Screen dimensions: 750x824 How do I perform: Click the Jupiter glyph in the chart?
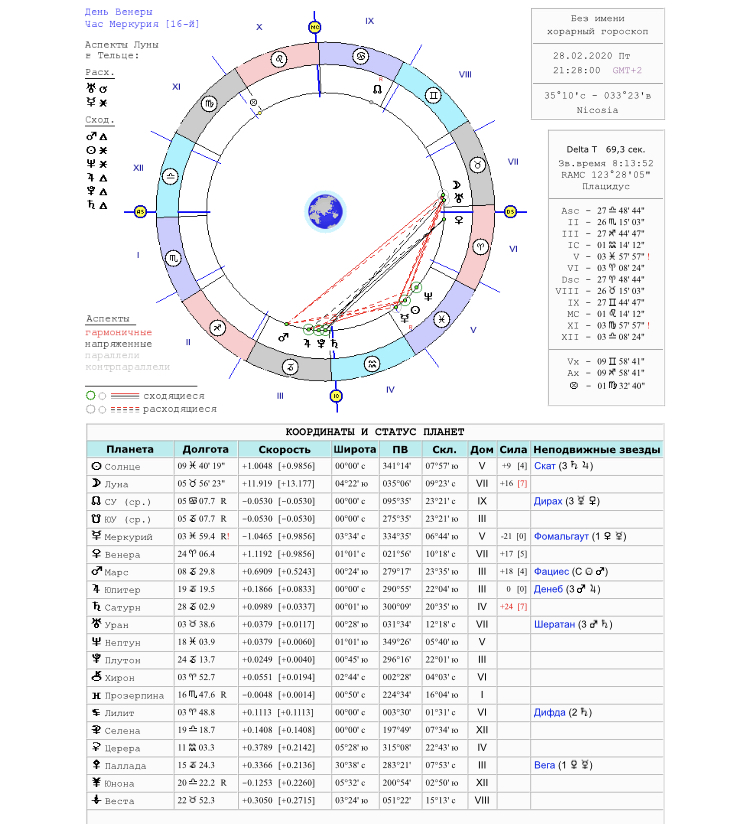tap(307, 343)
